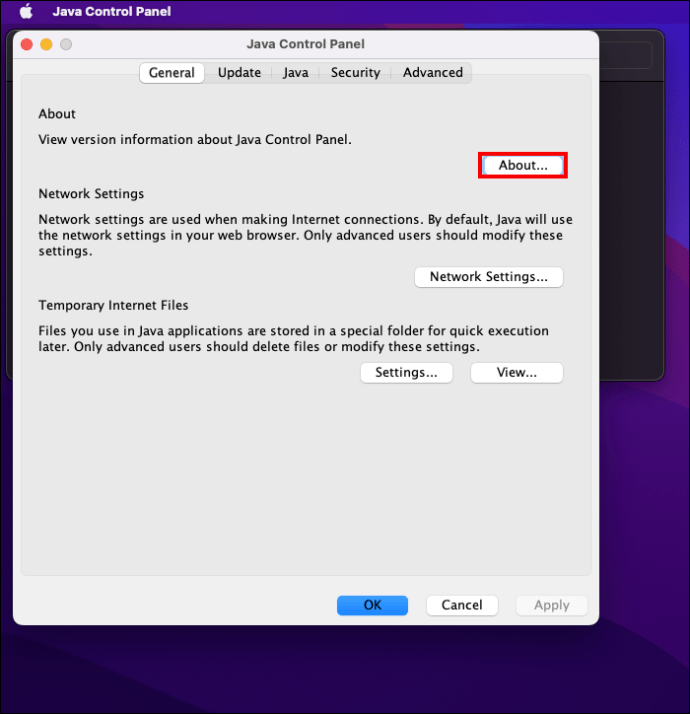This screenshot has width=690, height=714.
Task: Click the About... button
Action: click(523, 165)
